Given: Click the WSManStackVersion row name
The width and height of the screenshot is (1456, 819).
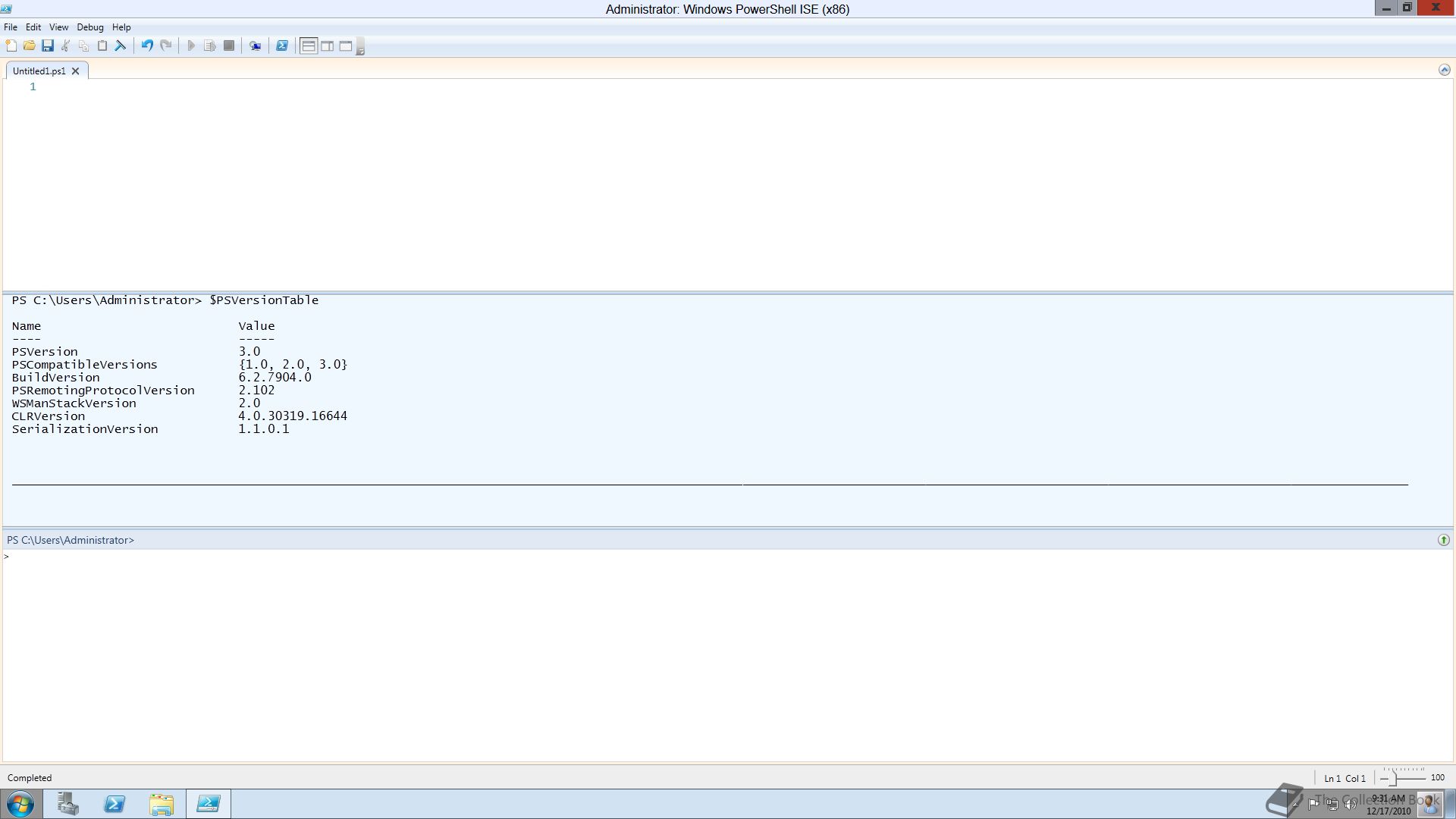Looking at the screenshot, I should [x=74, y=403].
